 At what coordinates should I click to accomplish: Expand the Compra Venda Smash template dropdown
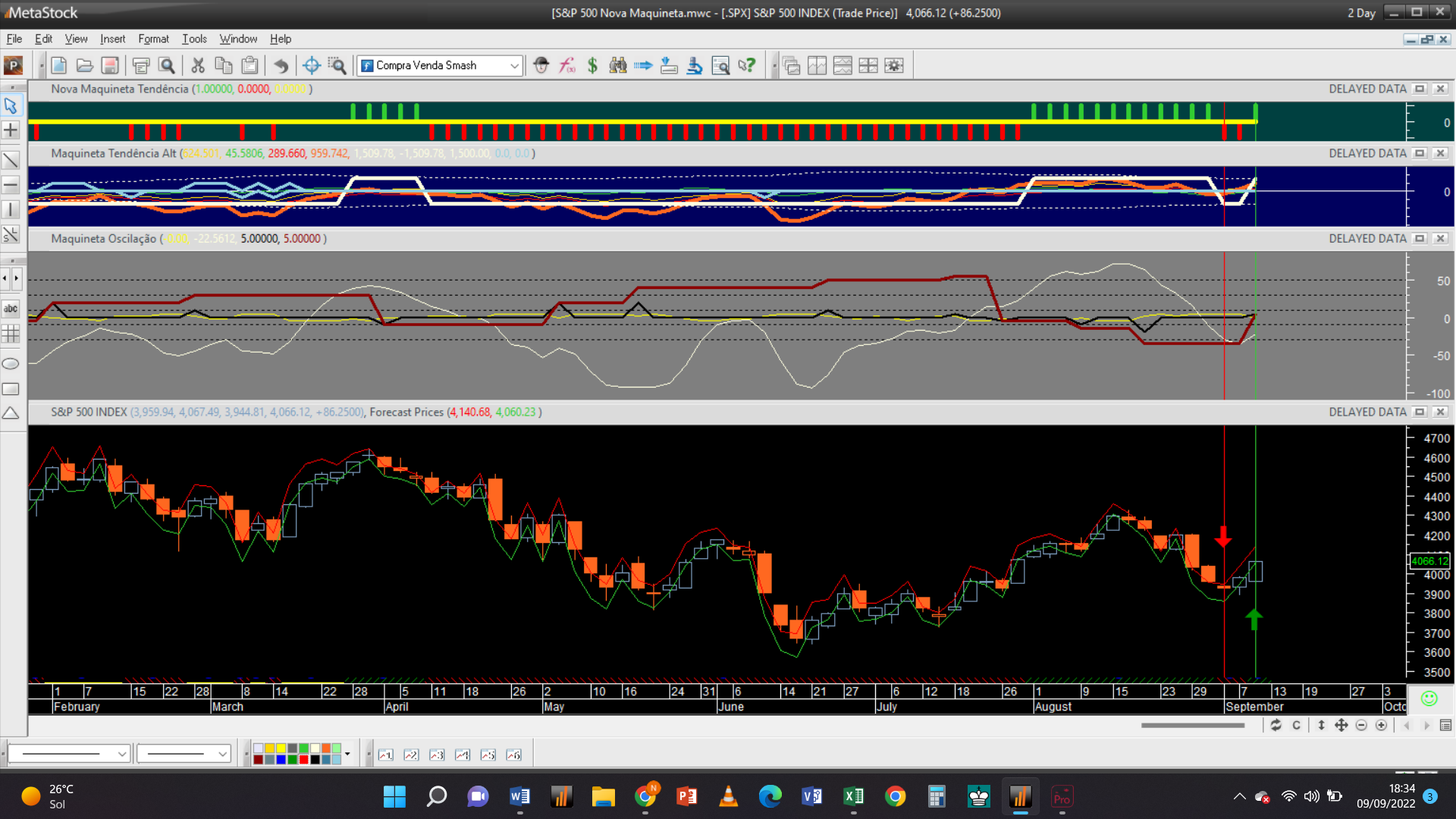click(514, 66)
